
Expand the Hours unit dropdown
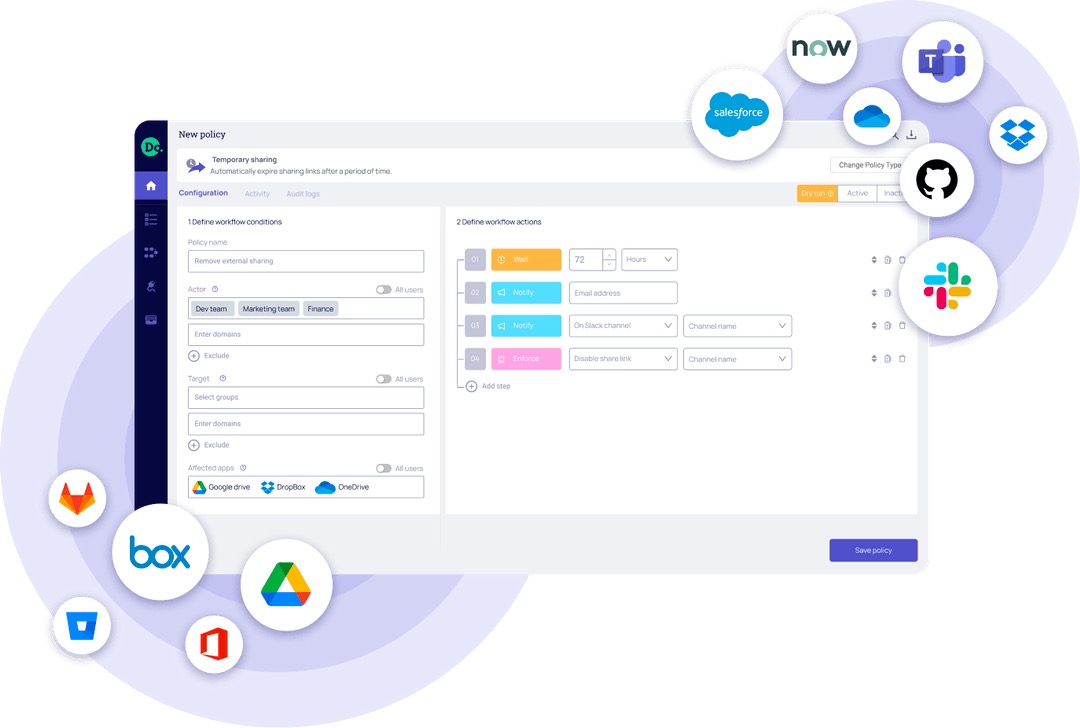(649, 260)
